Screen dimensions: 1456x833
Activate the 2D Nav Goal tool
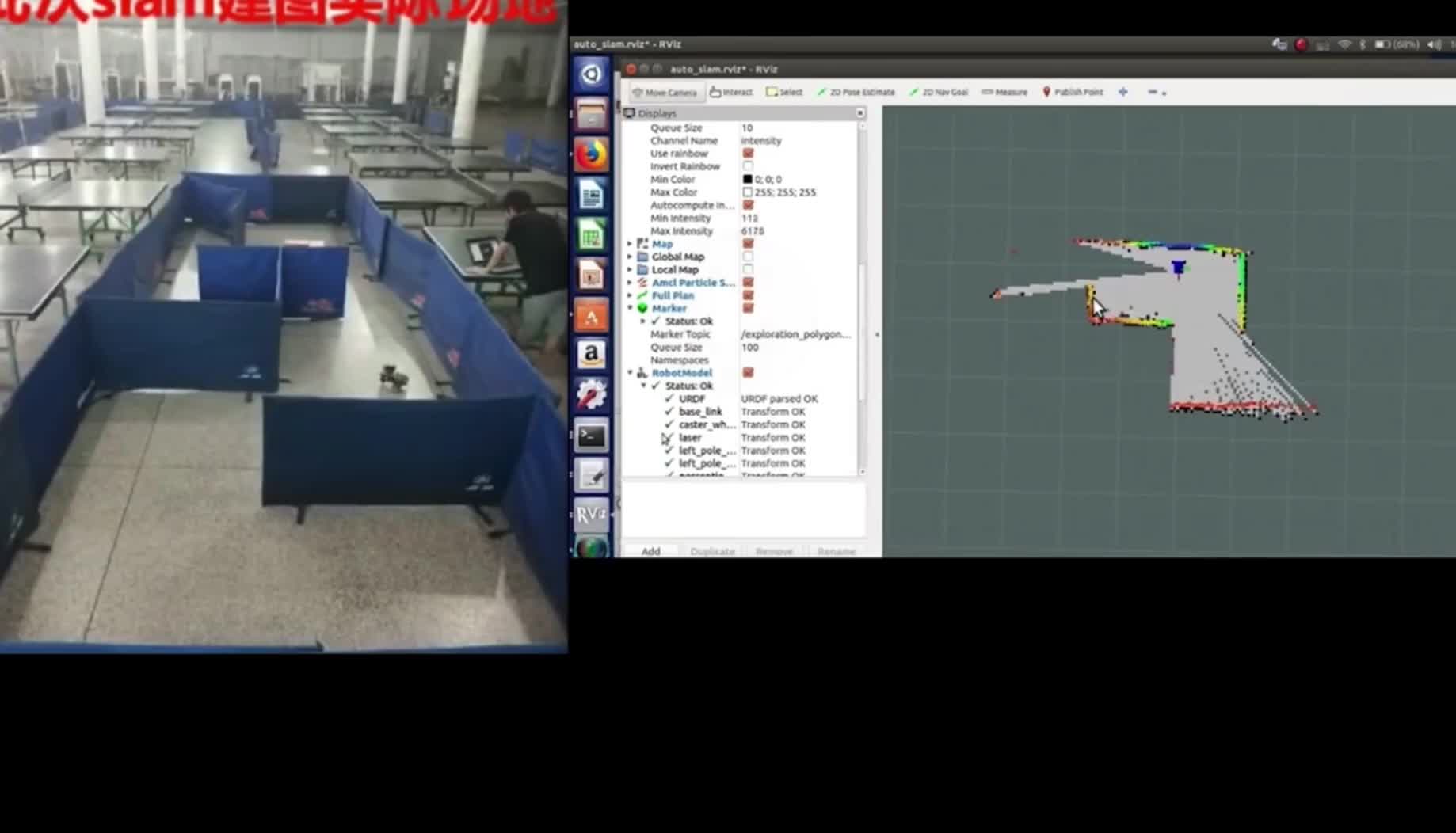tap(939, 93)
